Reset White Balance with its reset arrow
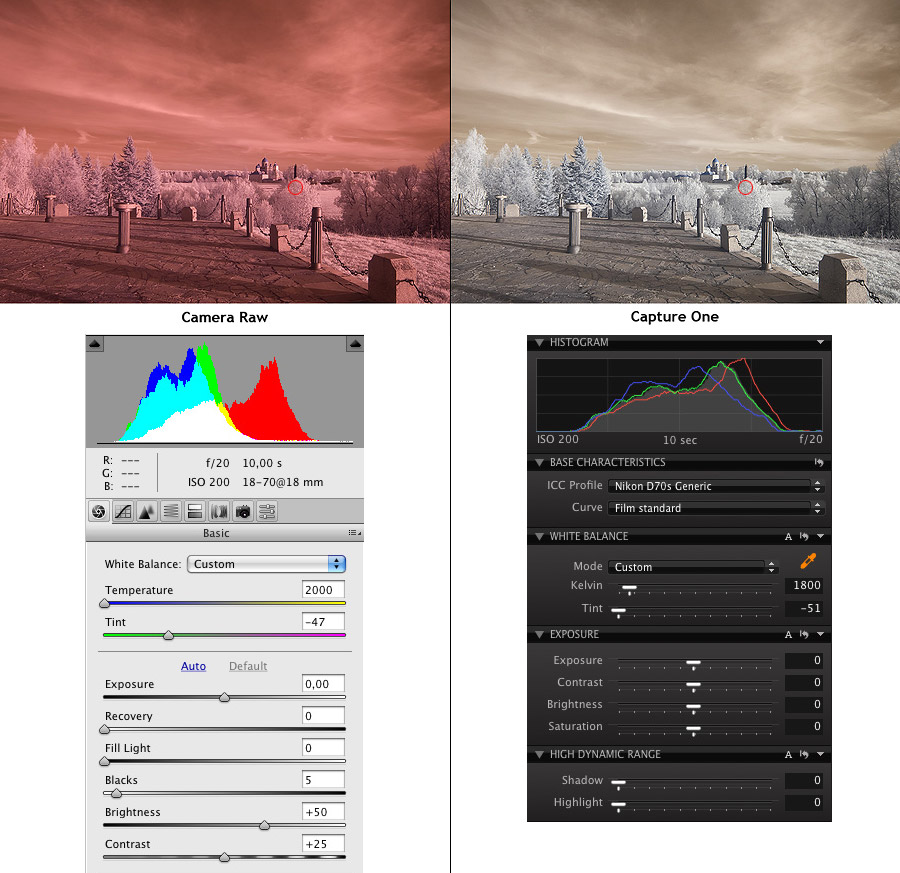 click(x=804, y=537)
